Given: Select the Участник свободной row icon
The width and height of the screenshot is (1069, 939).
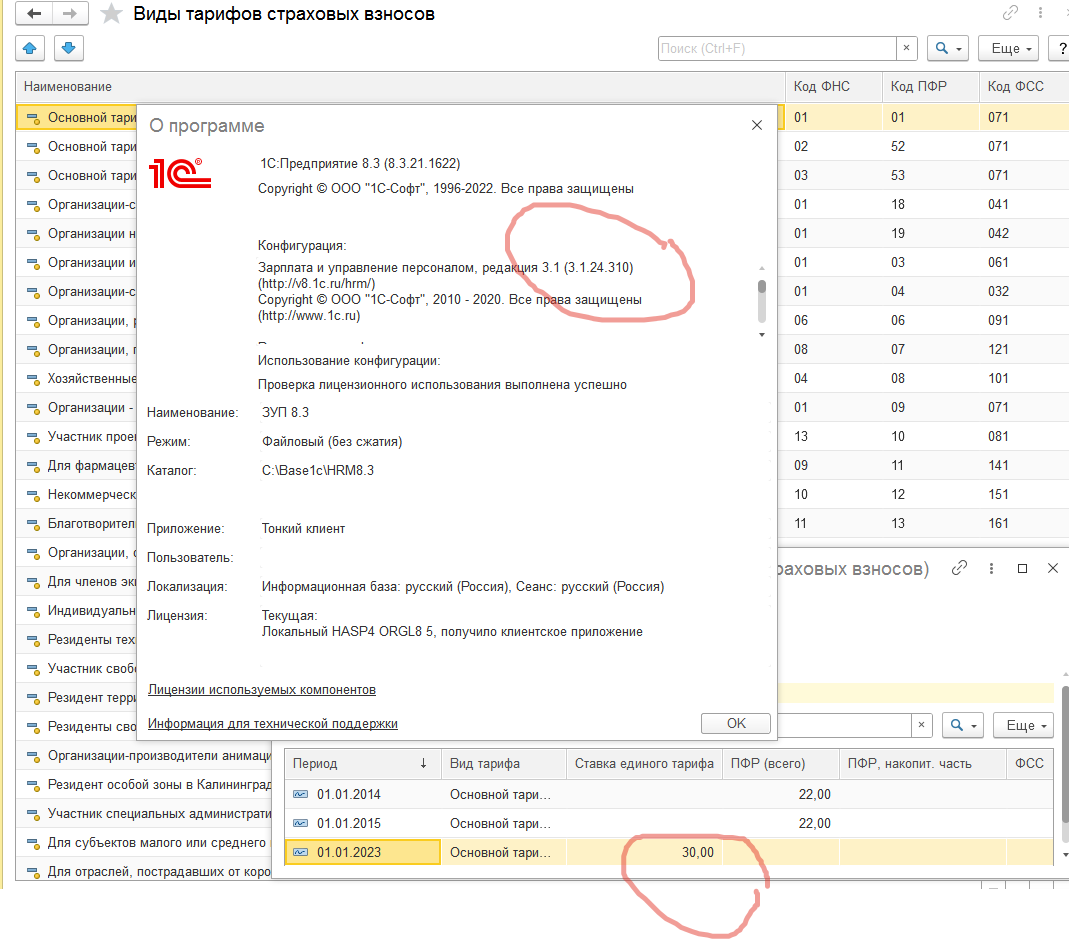Looking at the screenshot, I should point(33,669).
